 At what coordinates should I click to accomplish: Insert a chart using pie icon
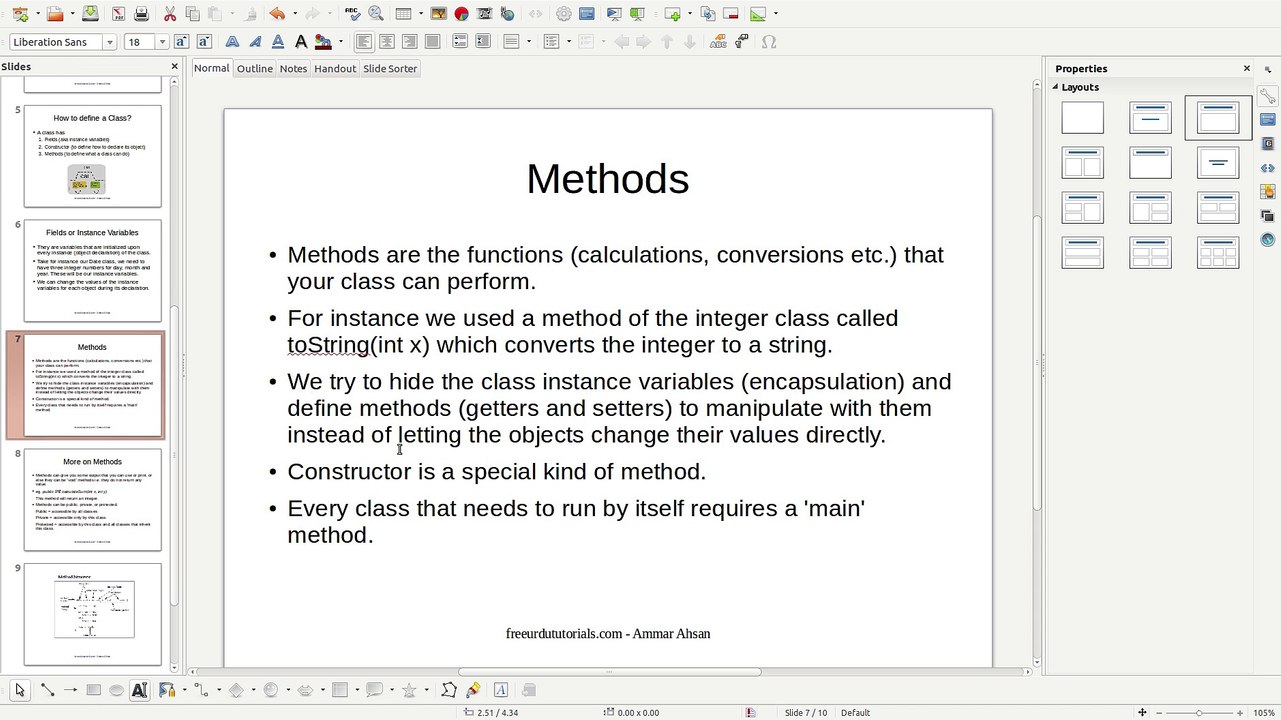[461, 14]
